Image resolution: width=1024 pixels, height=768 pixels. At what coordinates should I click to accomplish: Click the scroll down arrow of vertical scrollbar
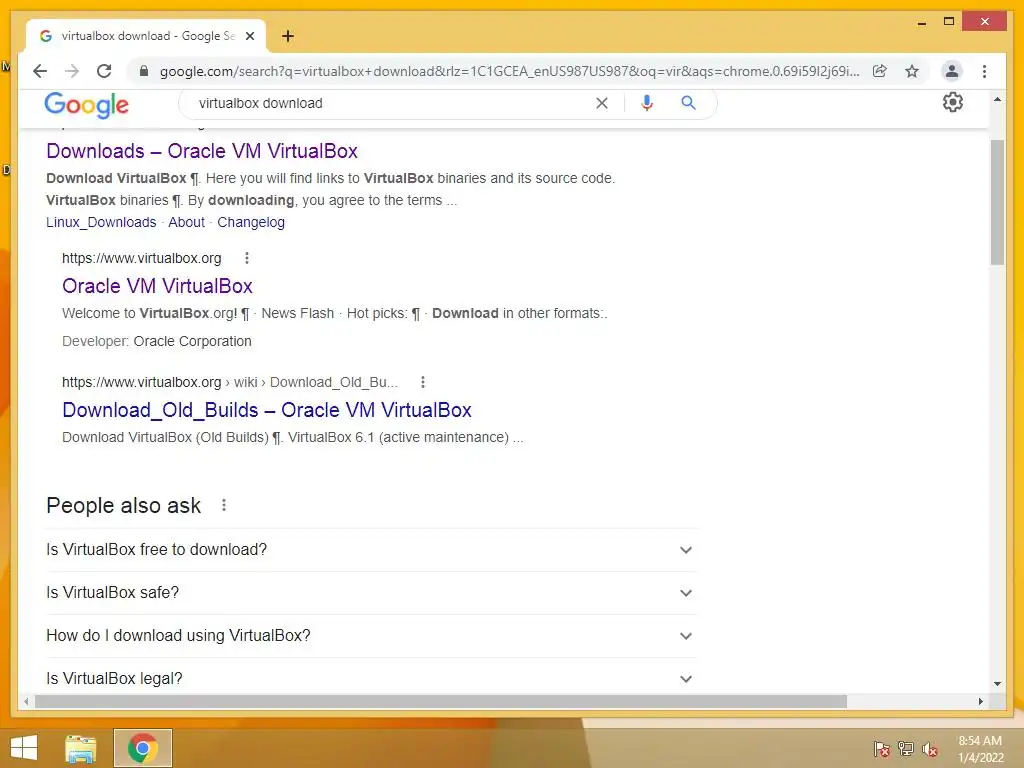pos(997,684)
